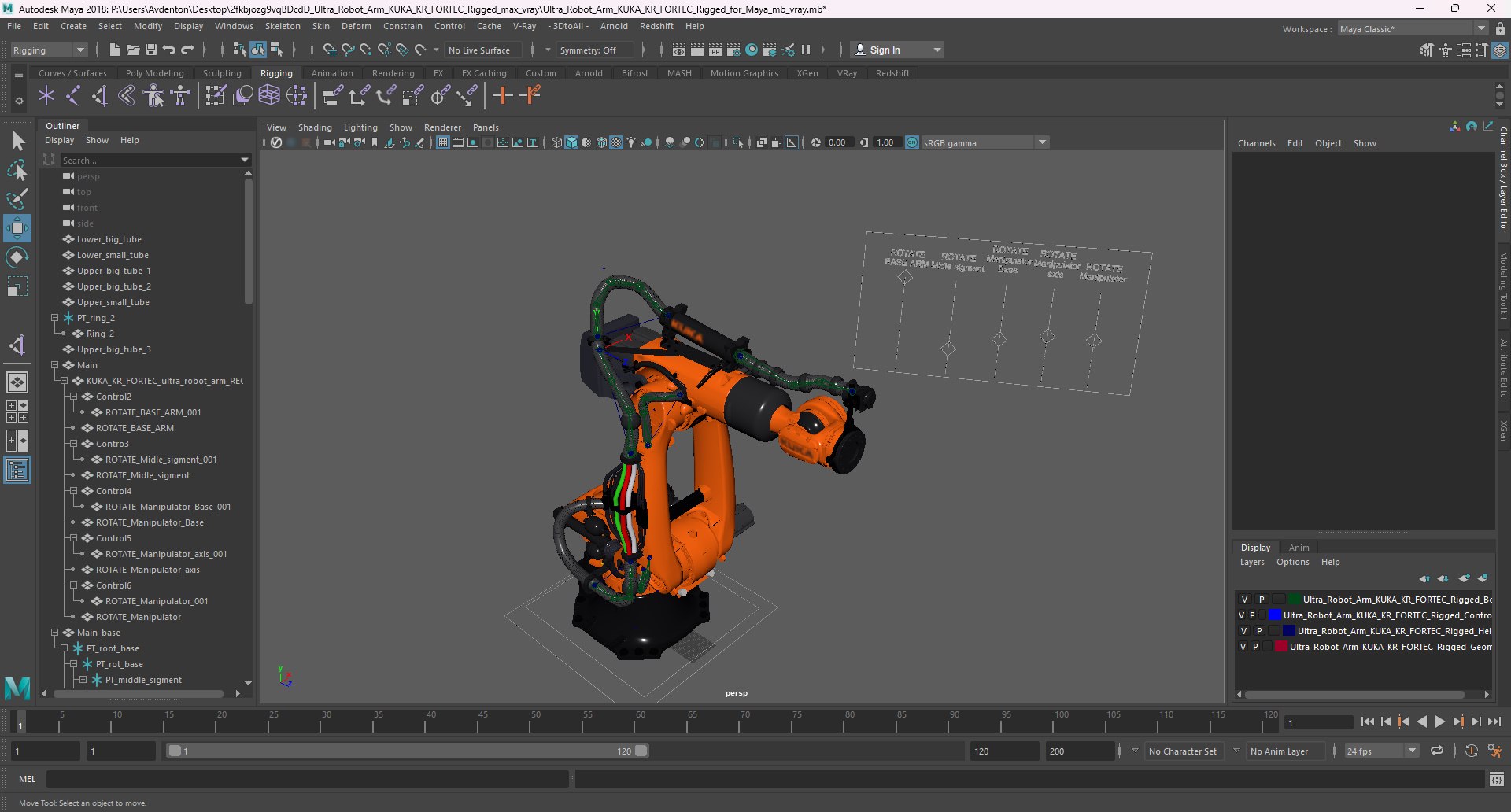Screen dimensions: 1511x812
Task: Click the MEL command line input
Action: [x=307, y=779]
